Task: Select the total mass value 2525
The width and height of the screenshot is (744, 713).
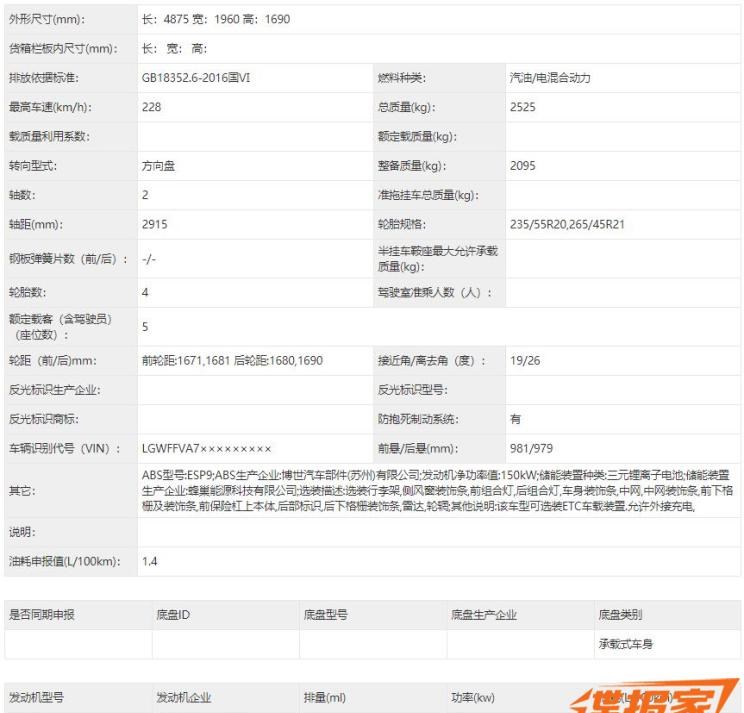Action: 523,107
